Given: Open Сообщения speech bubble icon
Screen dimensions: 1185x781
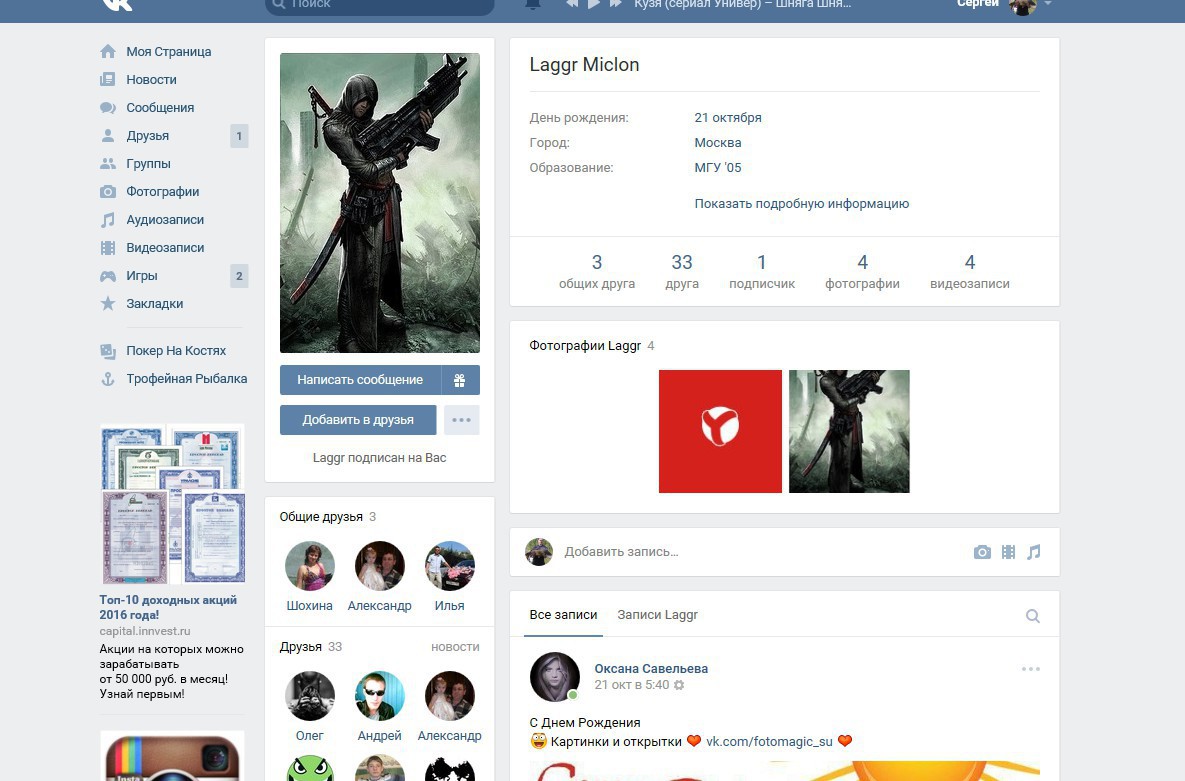Looking at the screenshot, I should pos(108,107).
